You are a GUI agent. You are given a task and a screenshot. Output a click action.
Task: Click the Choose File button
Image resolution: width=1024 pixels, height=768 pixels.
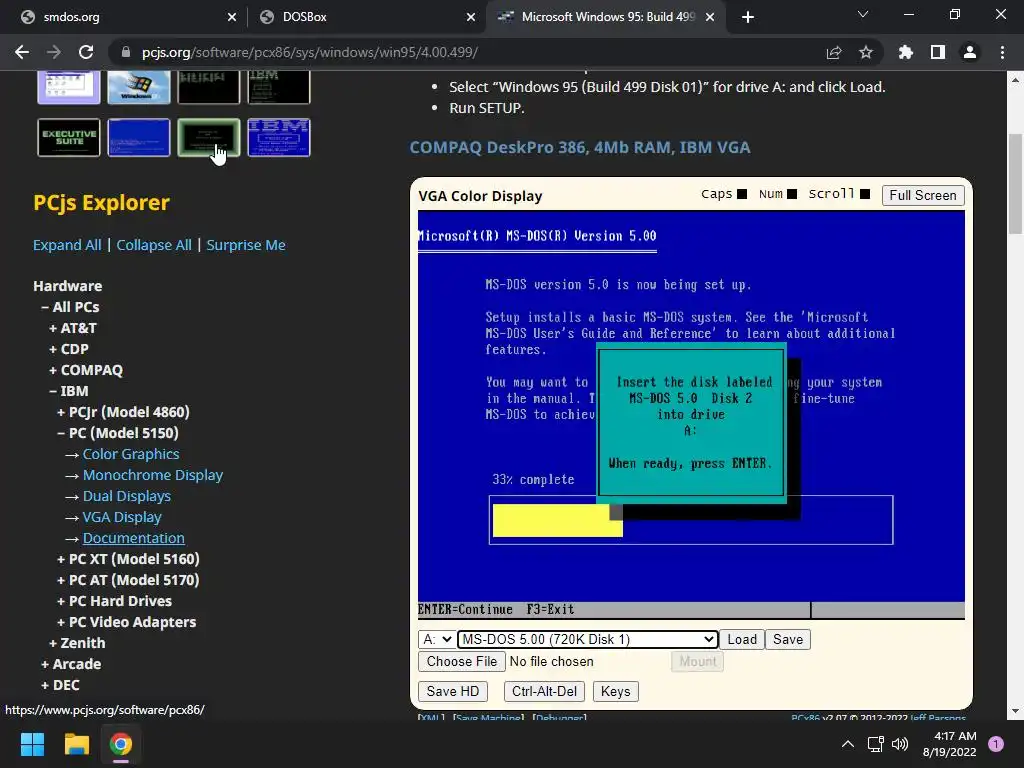tap(462, 662)
